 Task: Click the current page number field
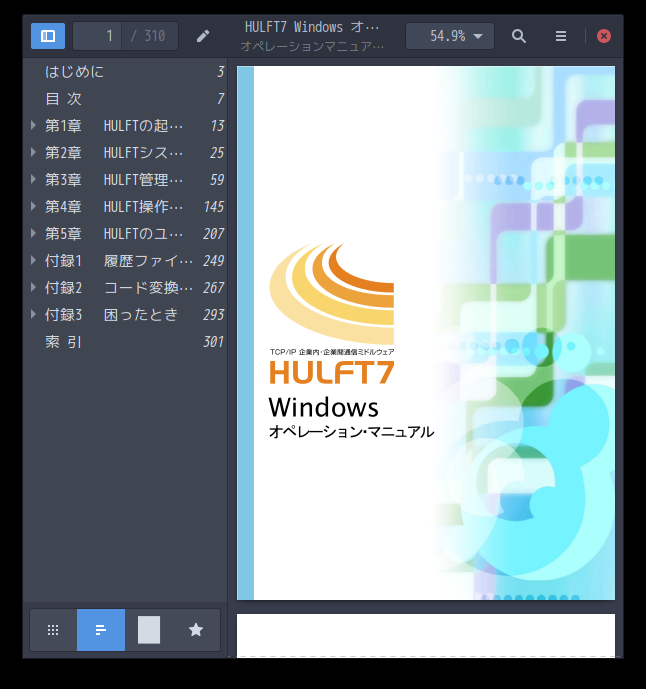point(97,36)
